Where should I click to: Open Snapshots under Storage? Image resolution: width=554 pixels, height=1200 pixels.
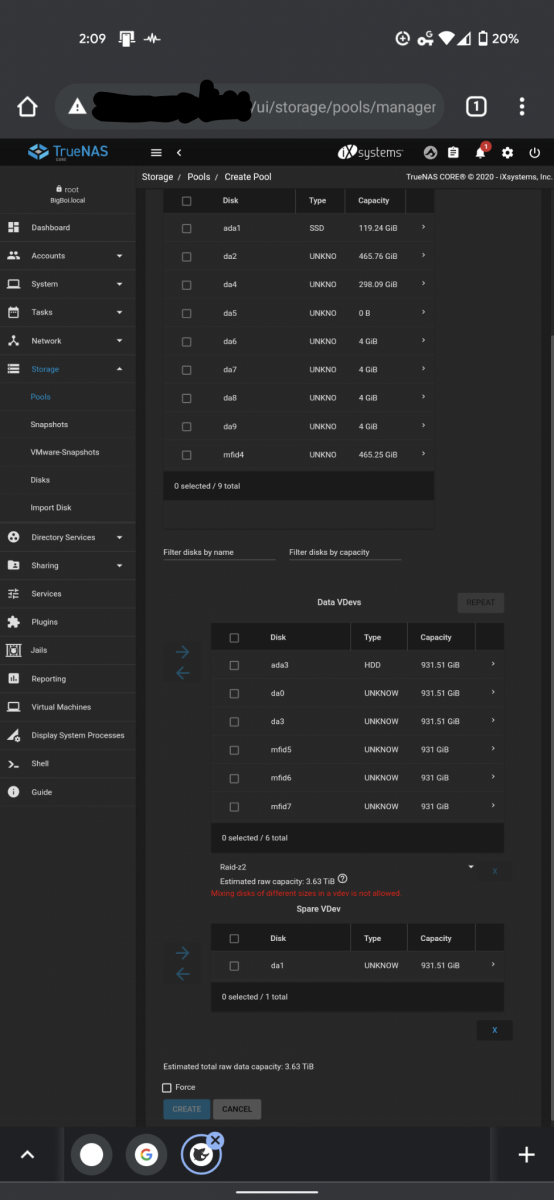click(49, 425)
